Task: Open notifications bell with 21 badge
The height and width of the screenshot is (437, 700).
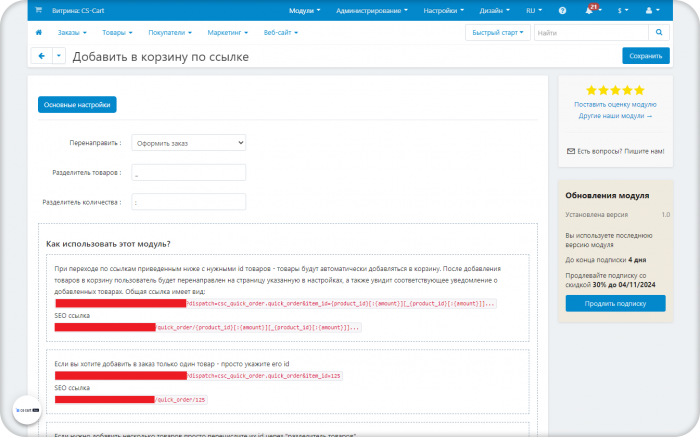Action: point(591,9)
